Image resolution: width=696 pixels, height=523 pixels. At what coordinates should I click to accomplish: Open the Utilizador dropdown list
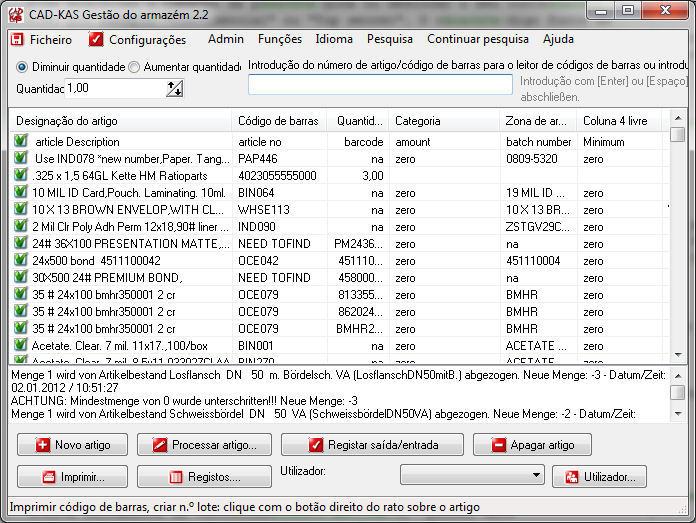(x=471, y=475)
